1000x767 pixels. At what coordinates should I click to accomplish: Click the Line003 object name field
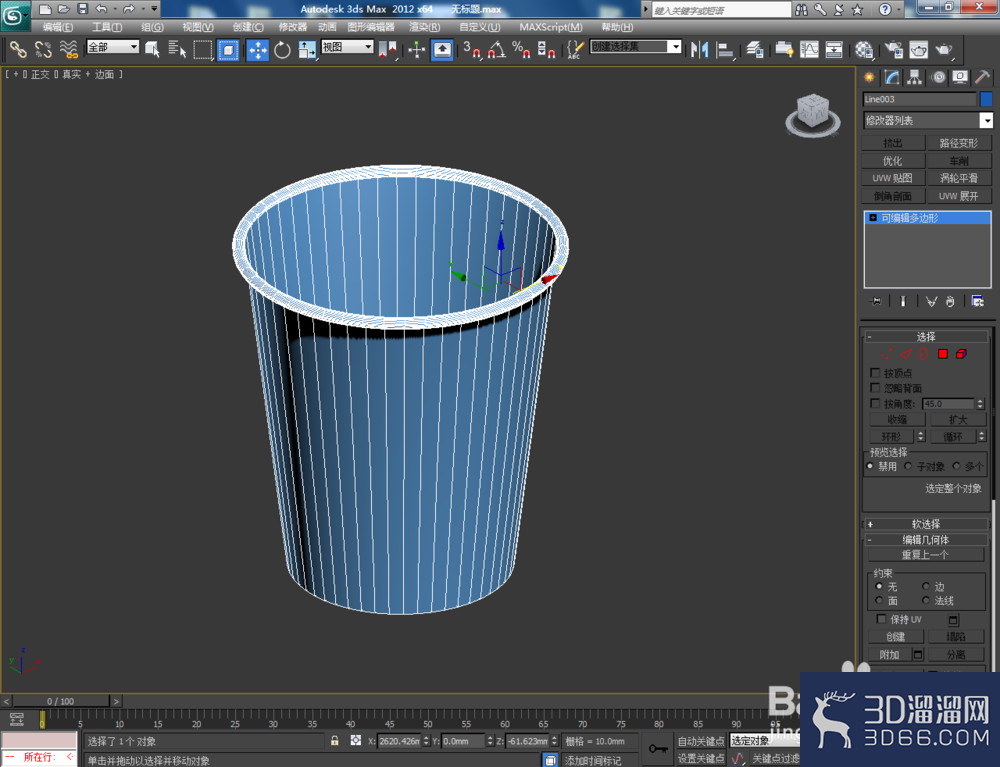(919, 99)
